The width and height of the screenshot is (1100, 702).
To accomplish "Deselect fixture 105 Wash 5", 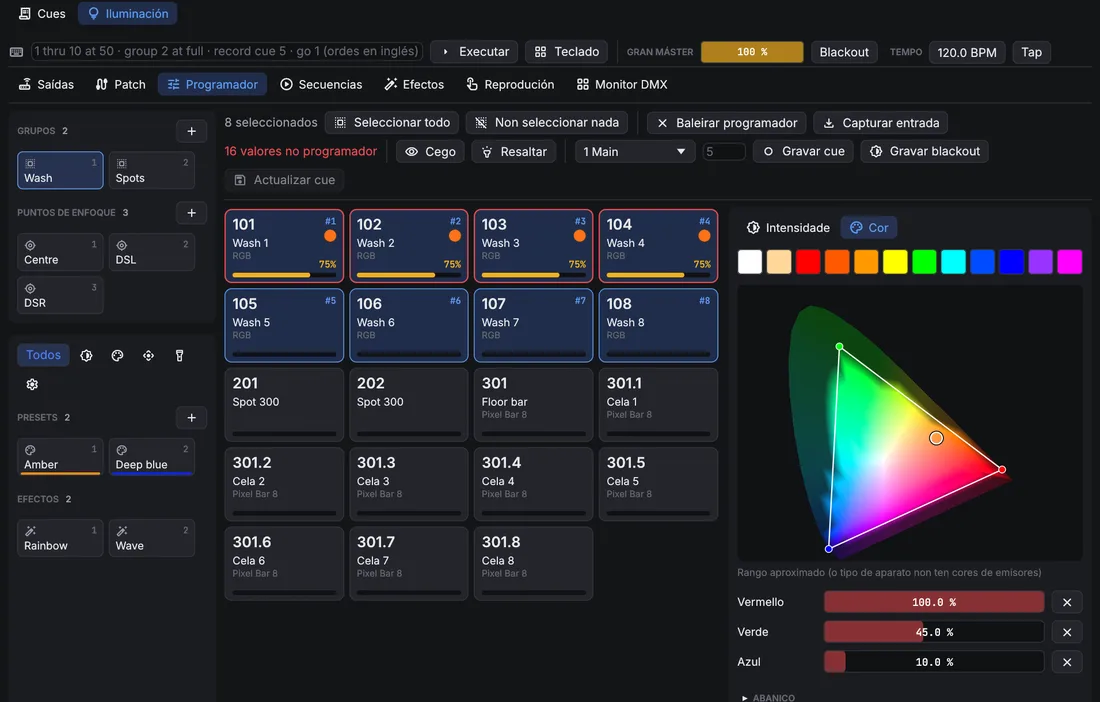I will [x=284, y=325].
